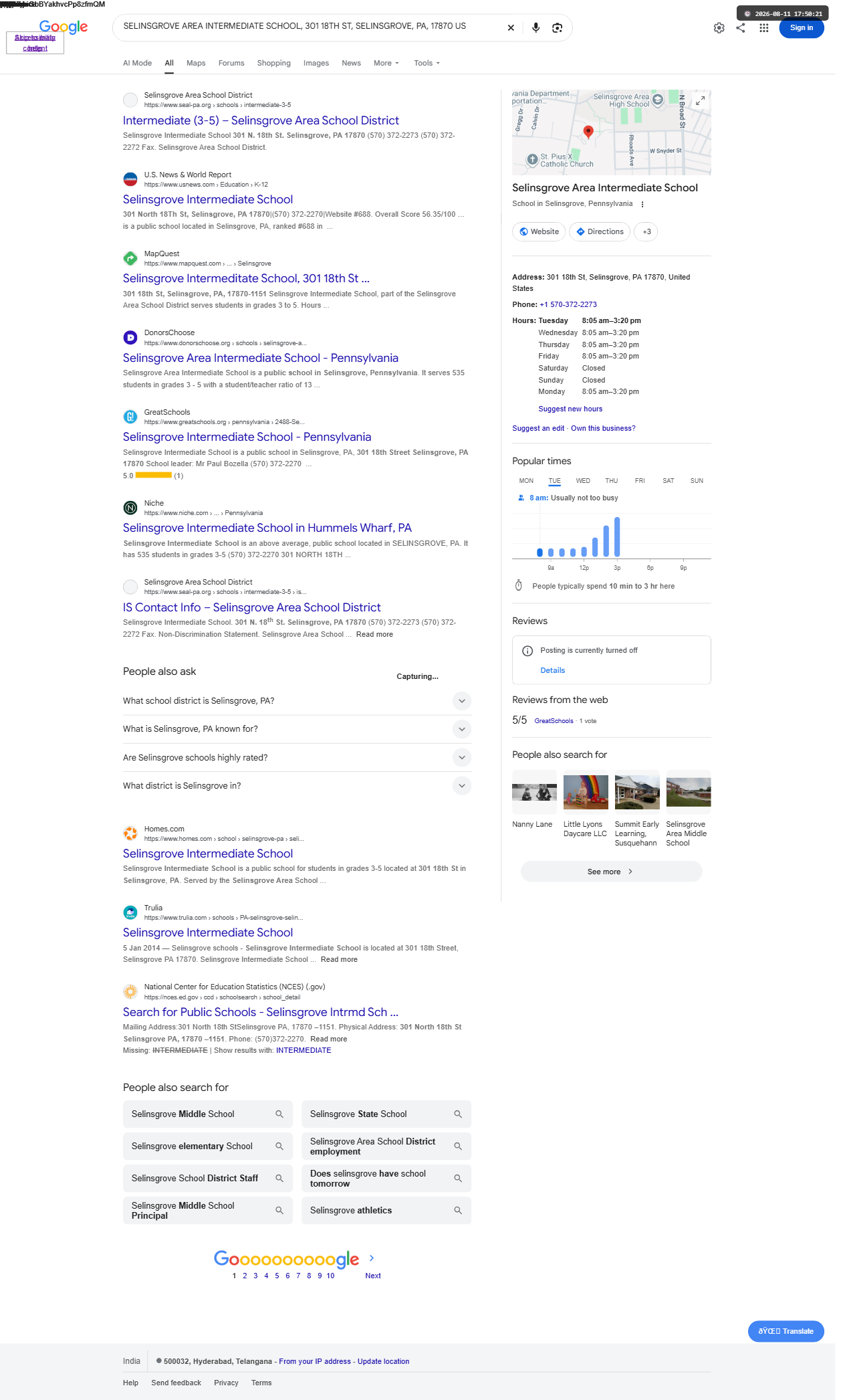Open Google apps grid icon
The height and width of the screenshot is (1400, 845).
[x=763, y=28]
